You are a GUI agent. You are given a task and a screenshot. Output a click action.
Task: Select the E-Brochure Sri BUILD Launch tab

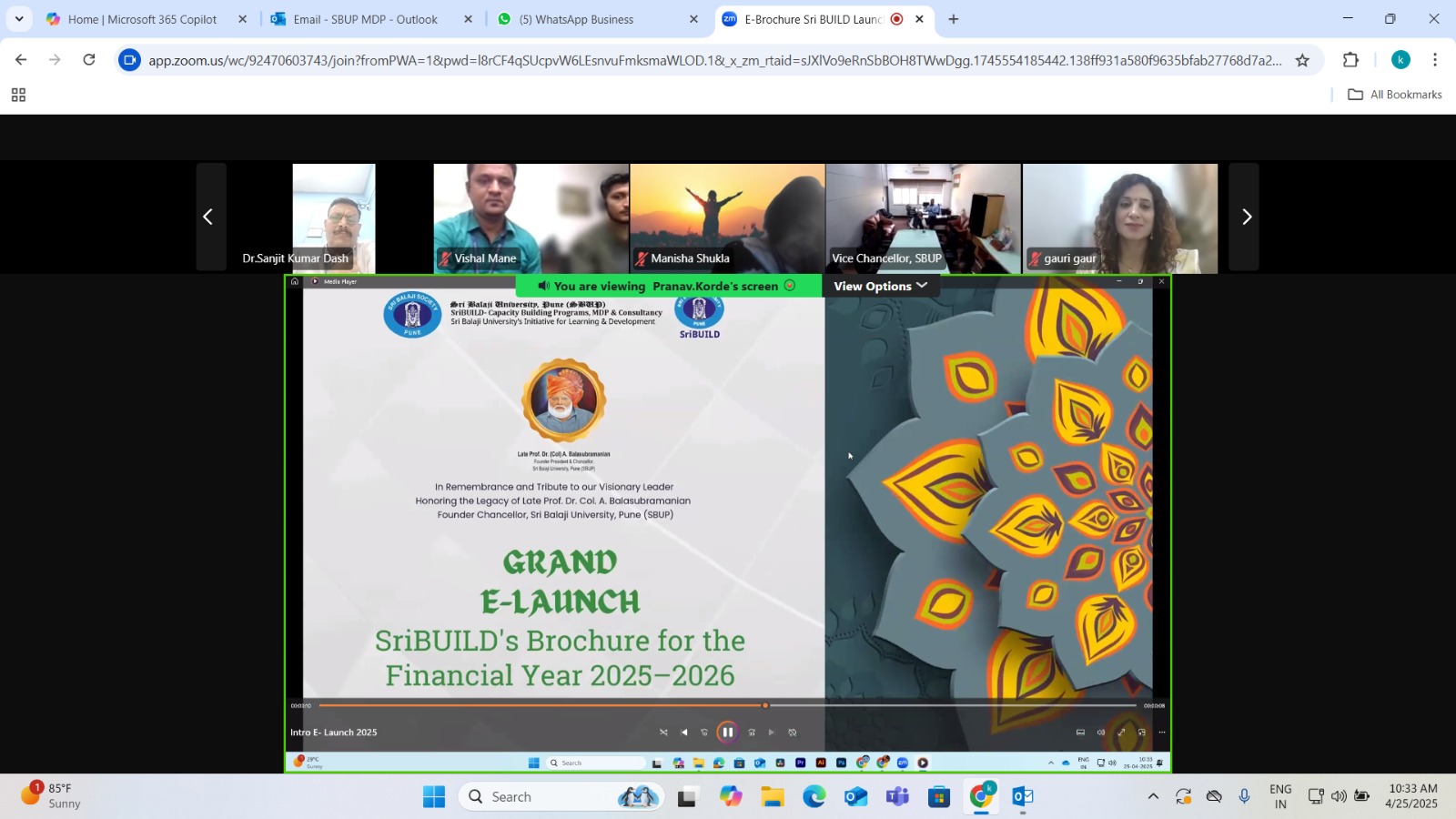point(813,19)
